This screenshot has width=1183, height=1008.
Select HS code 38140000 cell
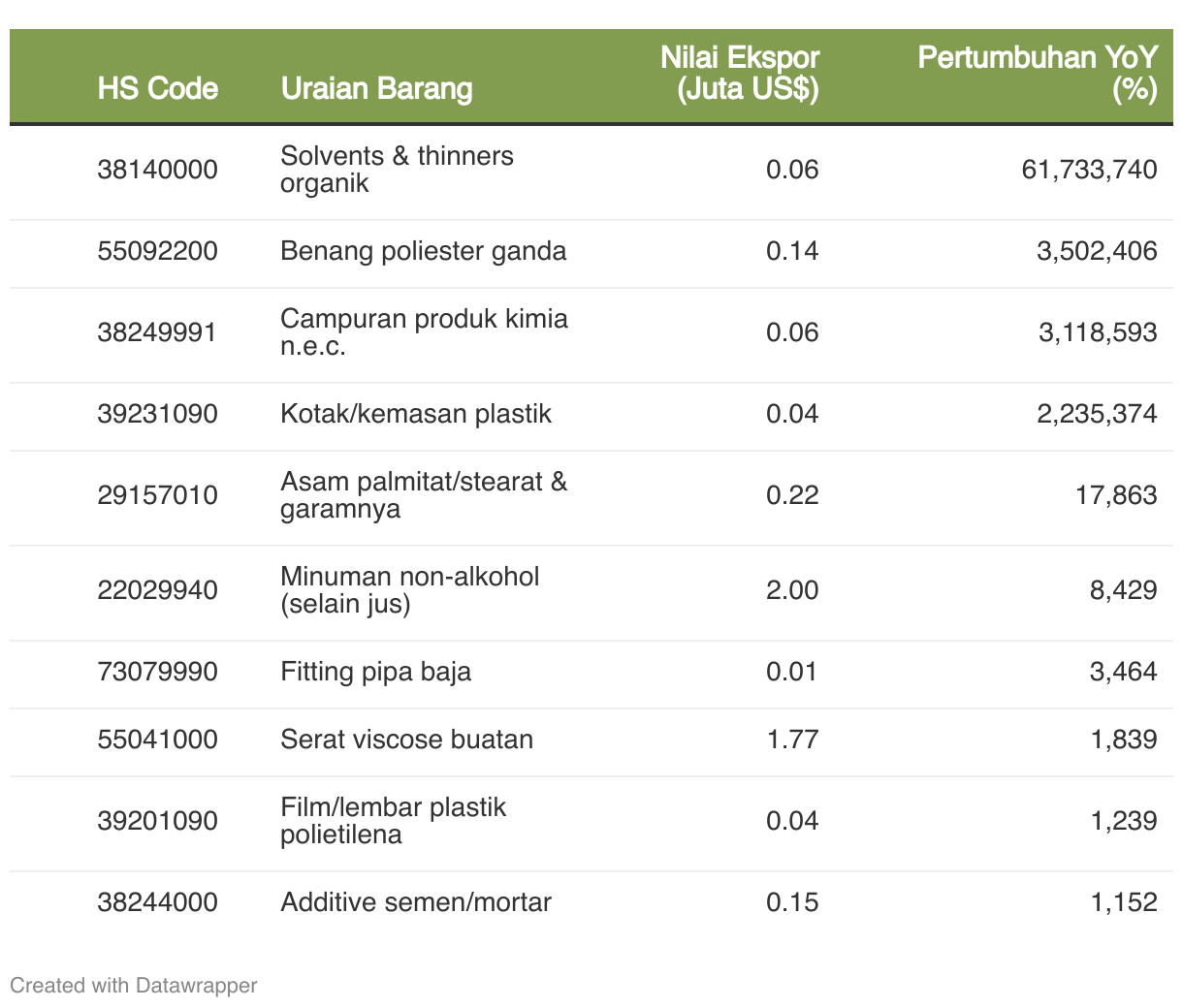point(157,170)
